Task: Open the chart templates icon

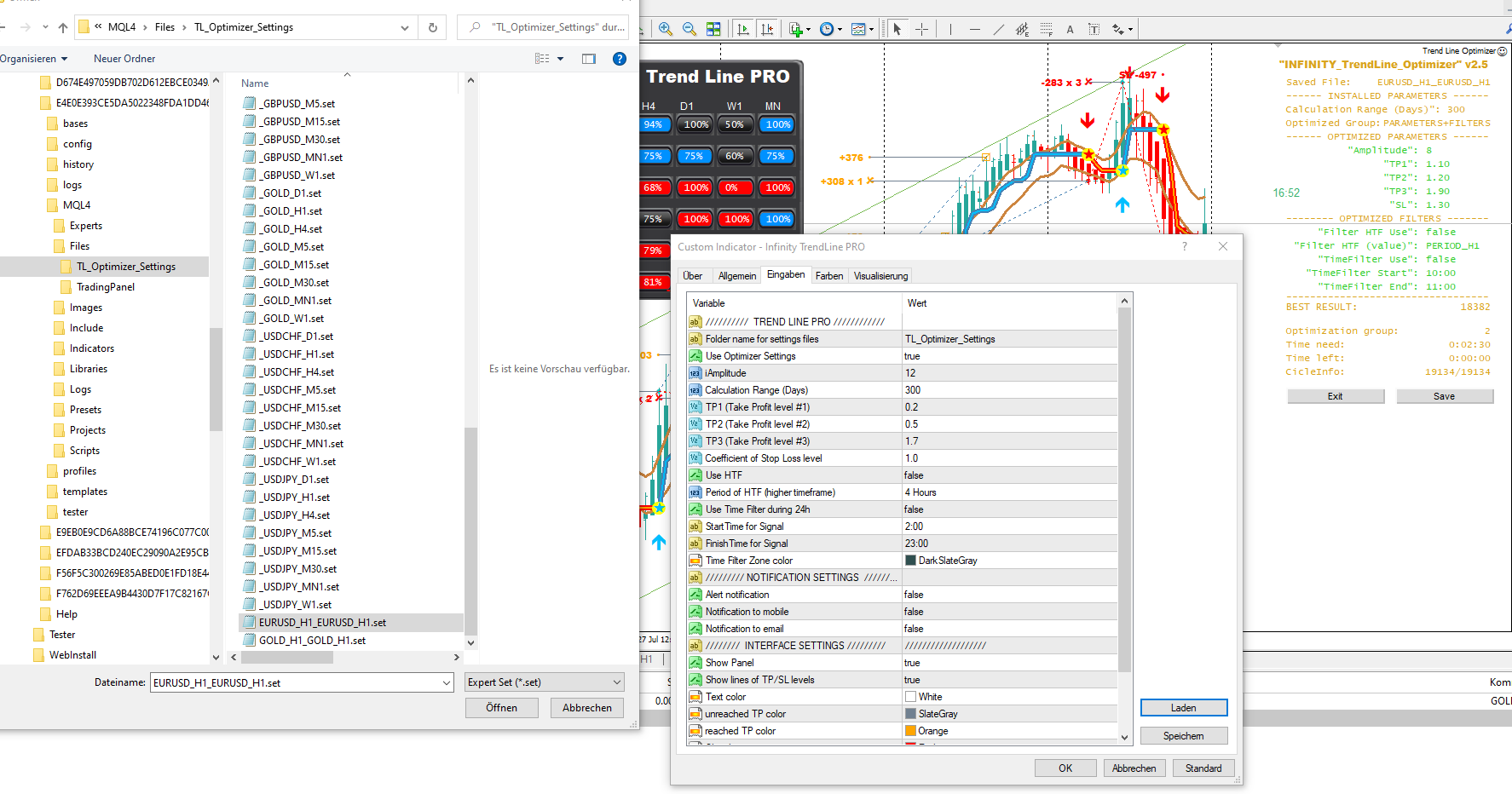Action: 858,29
